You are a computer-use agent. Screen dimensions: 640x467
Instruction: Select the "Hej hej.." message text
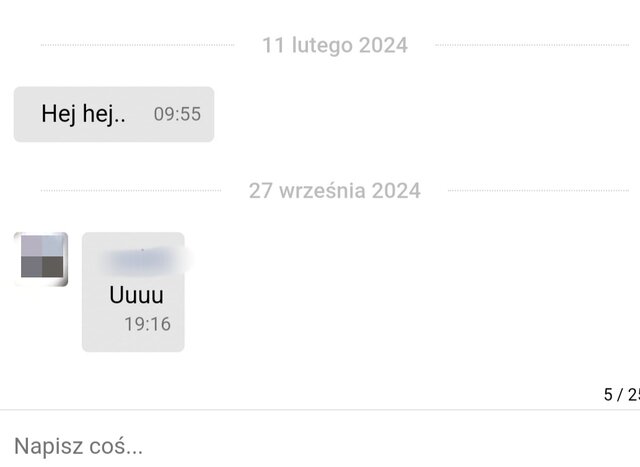click(83, 114)
